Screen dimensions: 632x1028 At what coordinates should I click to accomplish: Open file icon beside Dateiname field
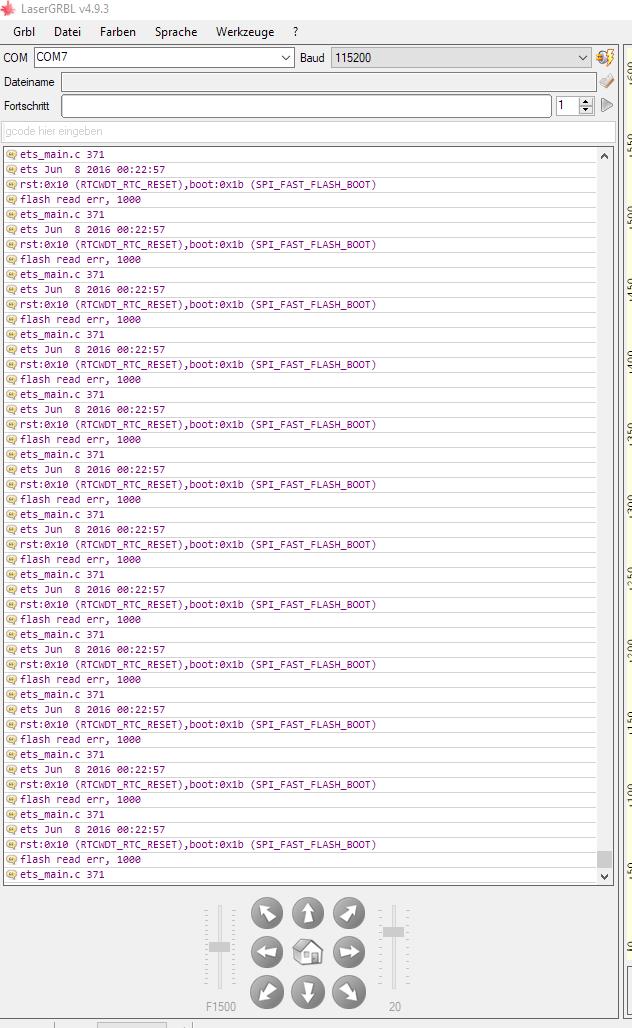coord(607,81)
